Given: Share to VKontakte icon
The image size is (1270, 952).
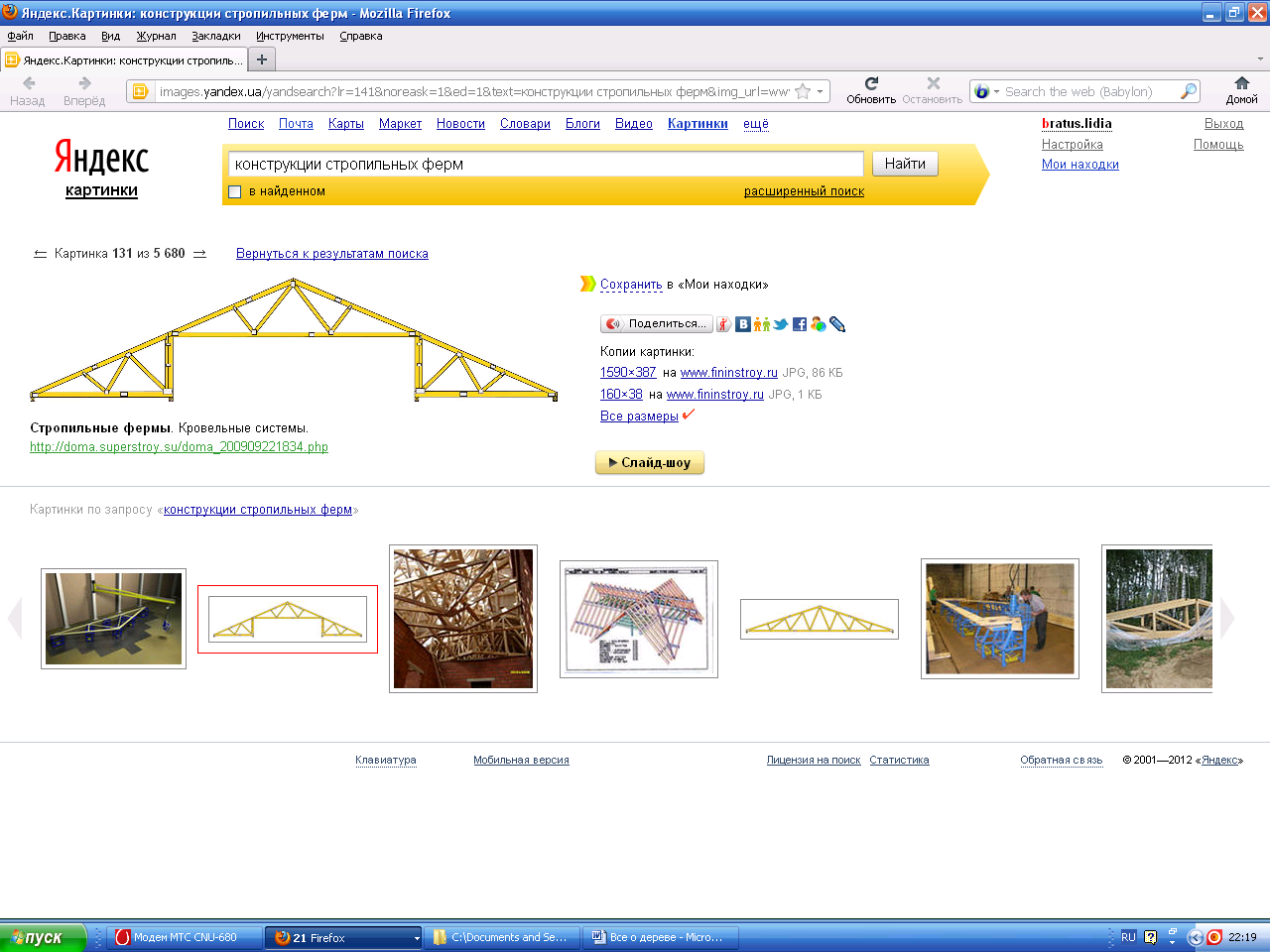Looking at the screenshot, I should (x=743, y=324).
